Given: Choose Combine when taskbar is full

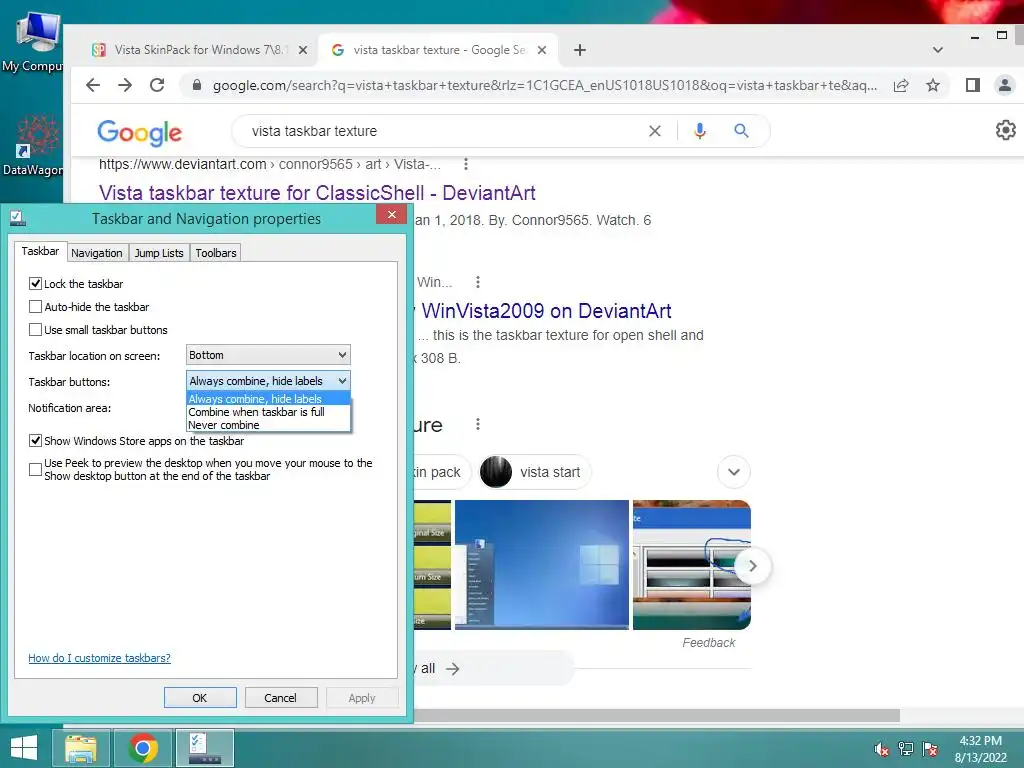Looking at the screenshot, I should (268, 412).
